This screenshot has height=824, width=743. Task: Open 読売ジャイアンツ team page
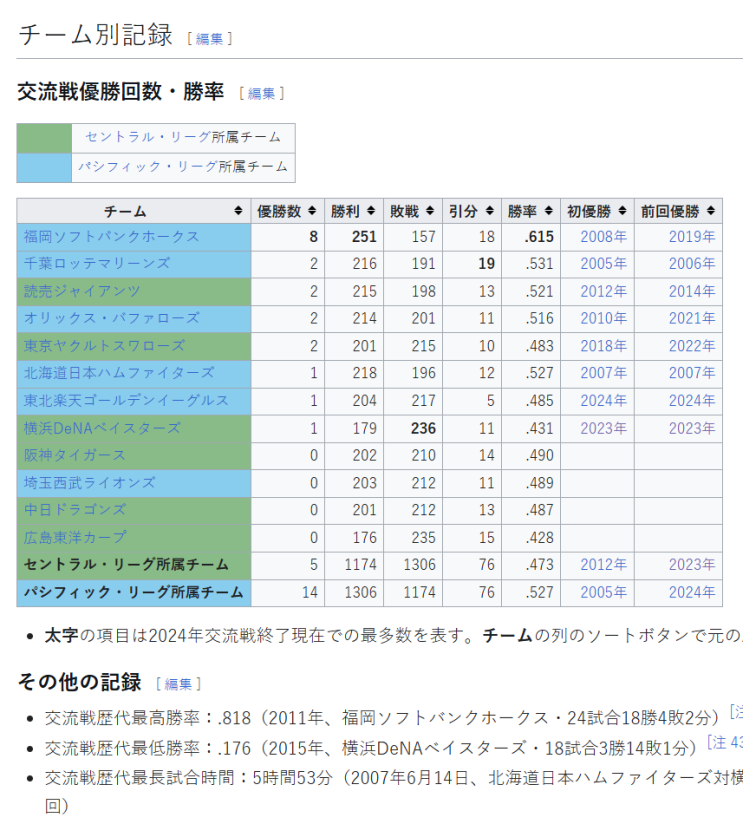click(x=82, y=291)
